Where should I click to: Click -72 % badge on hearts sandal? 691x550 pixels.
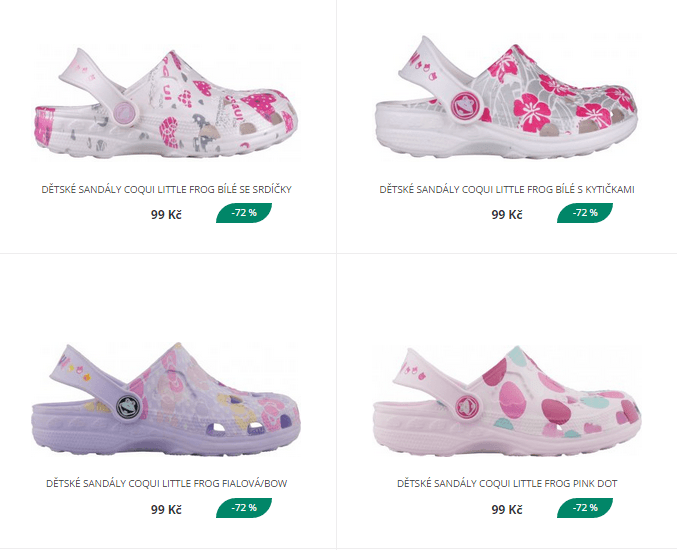[244, 213]
